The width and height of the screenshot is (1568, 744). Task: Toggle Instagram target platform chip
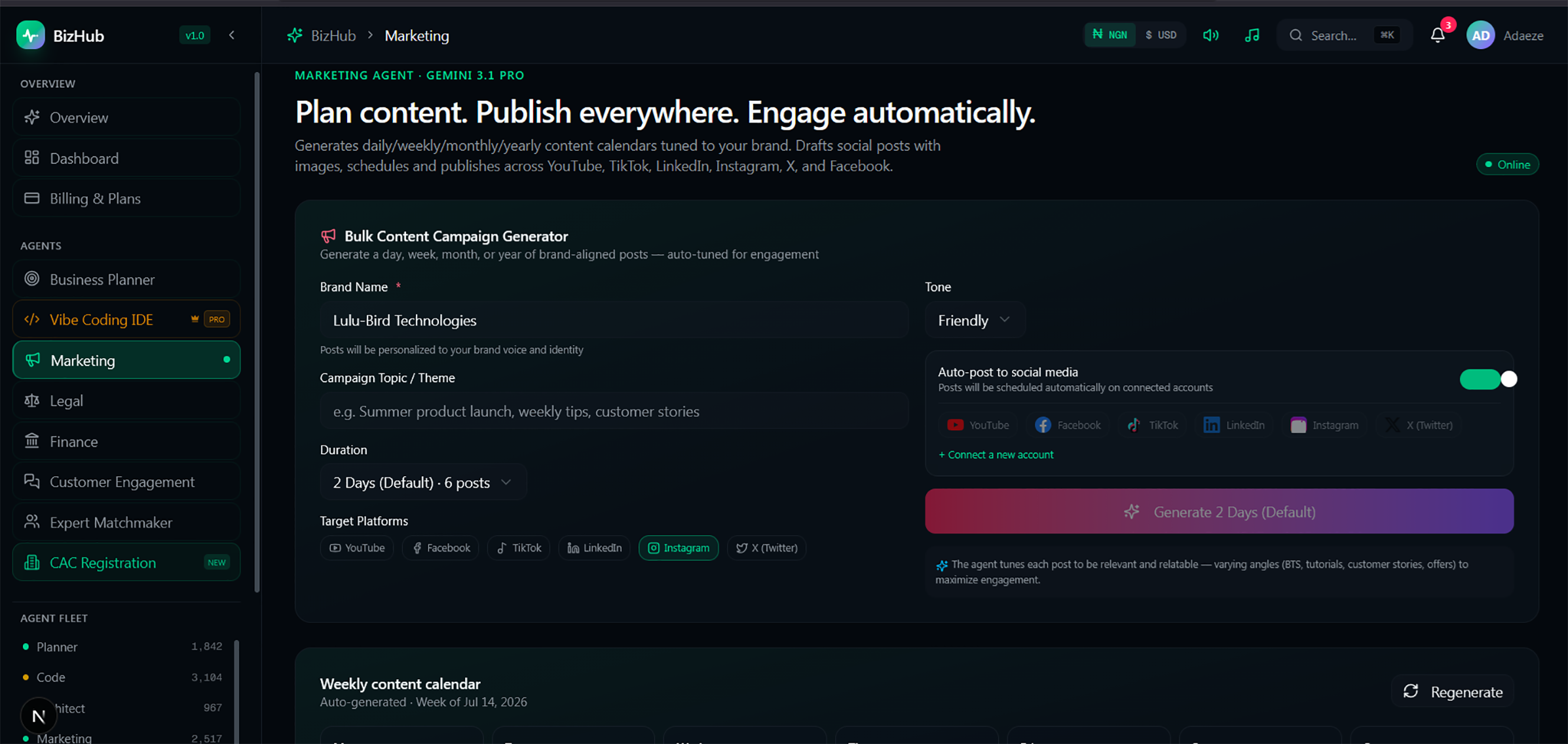pos(678,548)
